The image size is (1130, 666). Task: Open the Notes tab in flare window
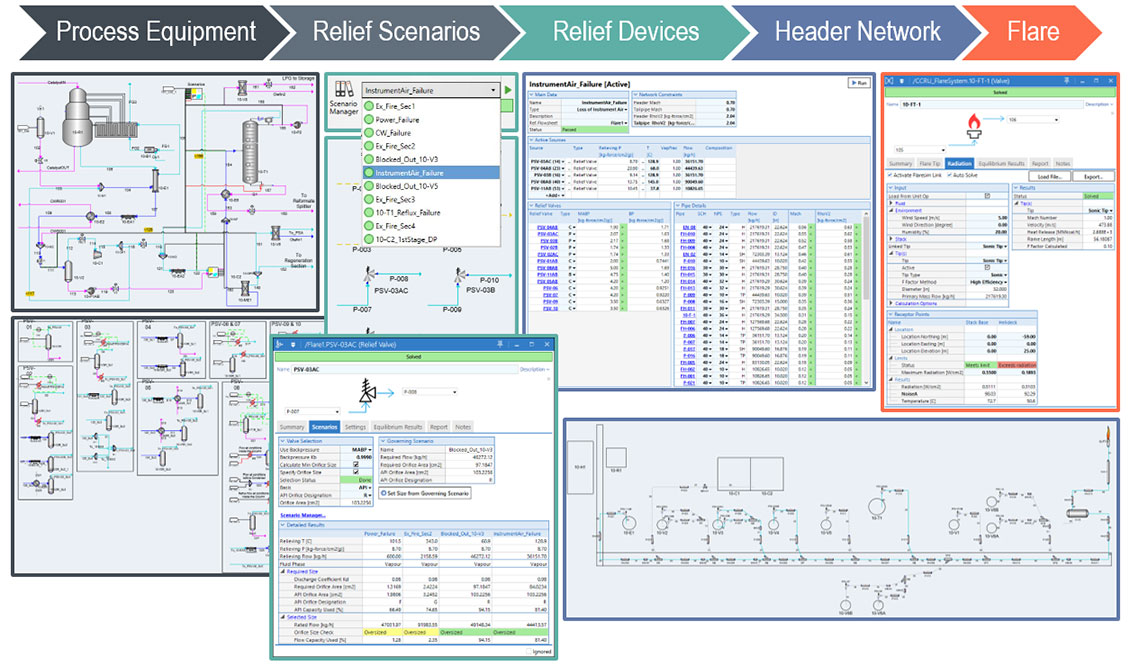click(1062, 164)
